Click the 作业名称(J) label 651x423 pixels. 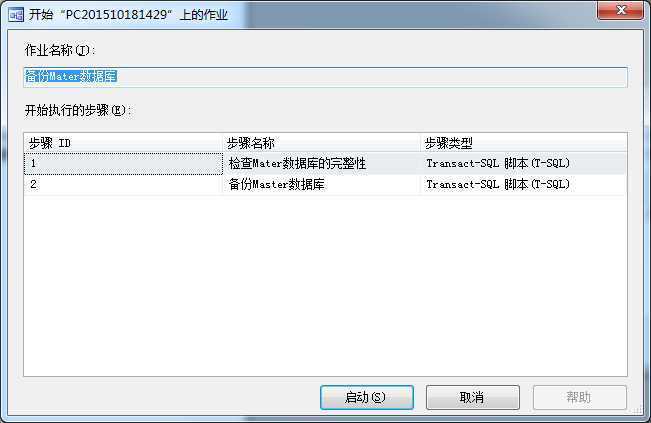(x=60, y=50)
